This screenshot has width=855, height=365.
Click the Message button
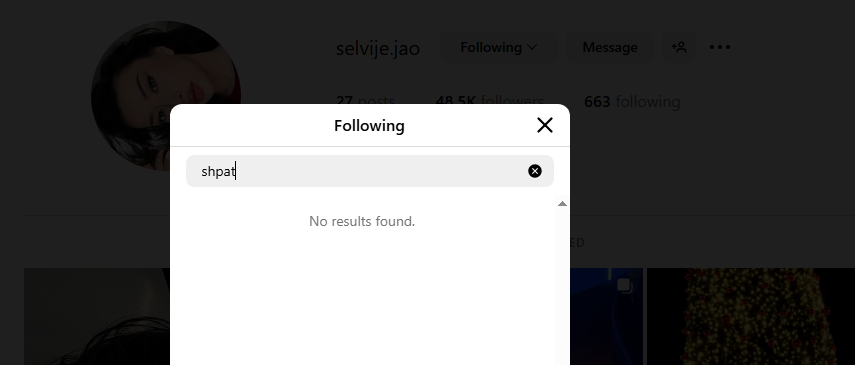(610, 47)
